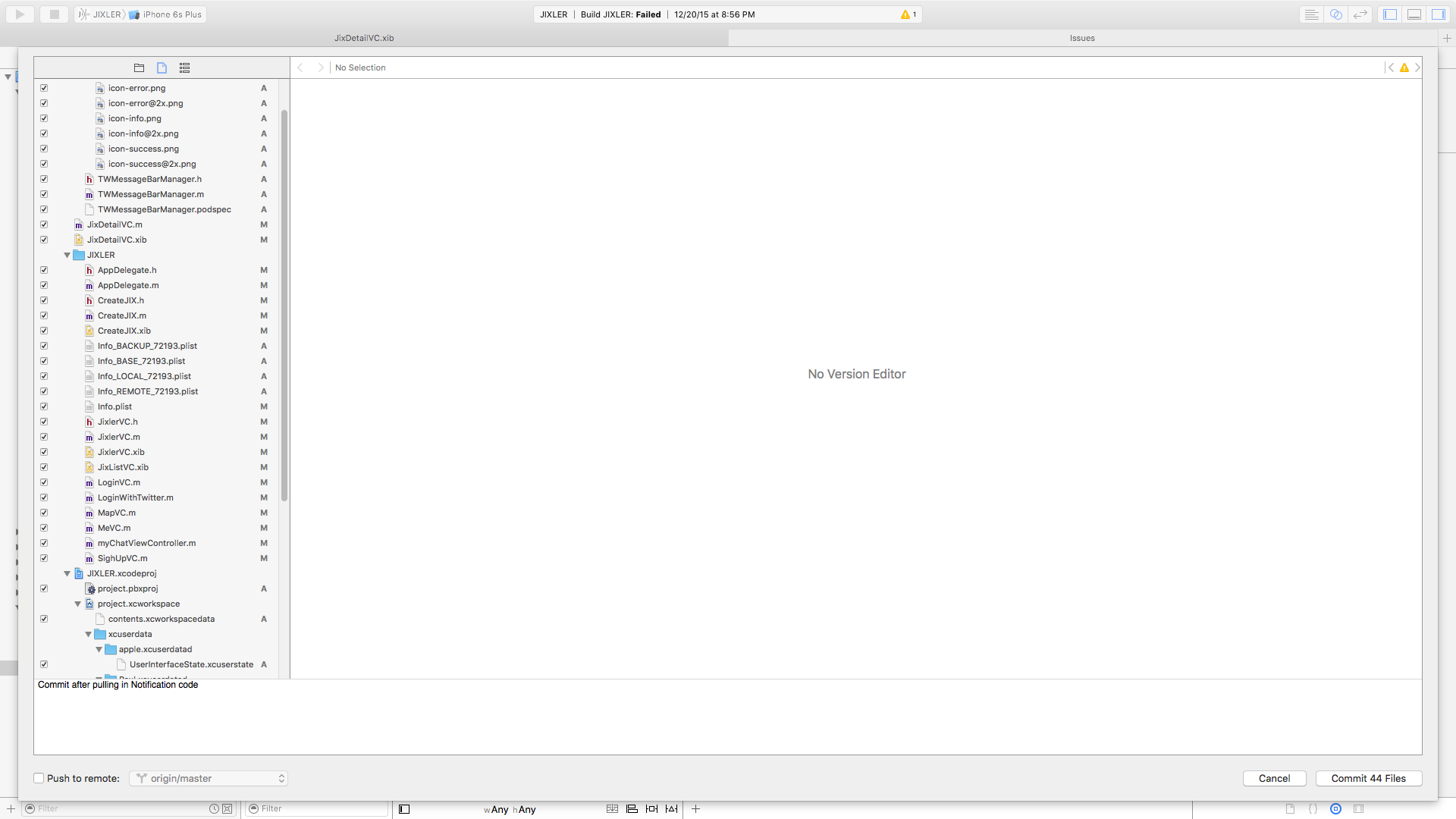The height and width of the screenshot is (819, 1456).
Task: Uncheck LoginWithTwitter.m for commit
Action: (44, 497)
